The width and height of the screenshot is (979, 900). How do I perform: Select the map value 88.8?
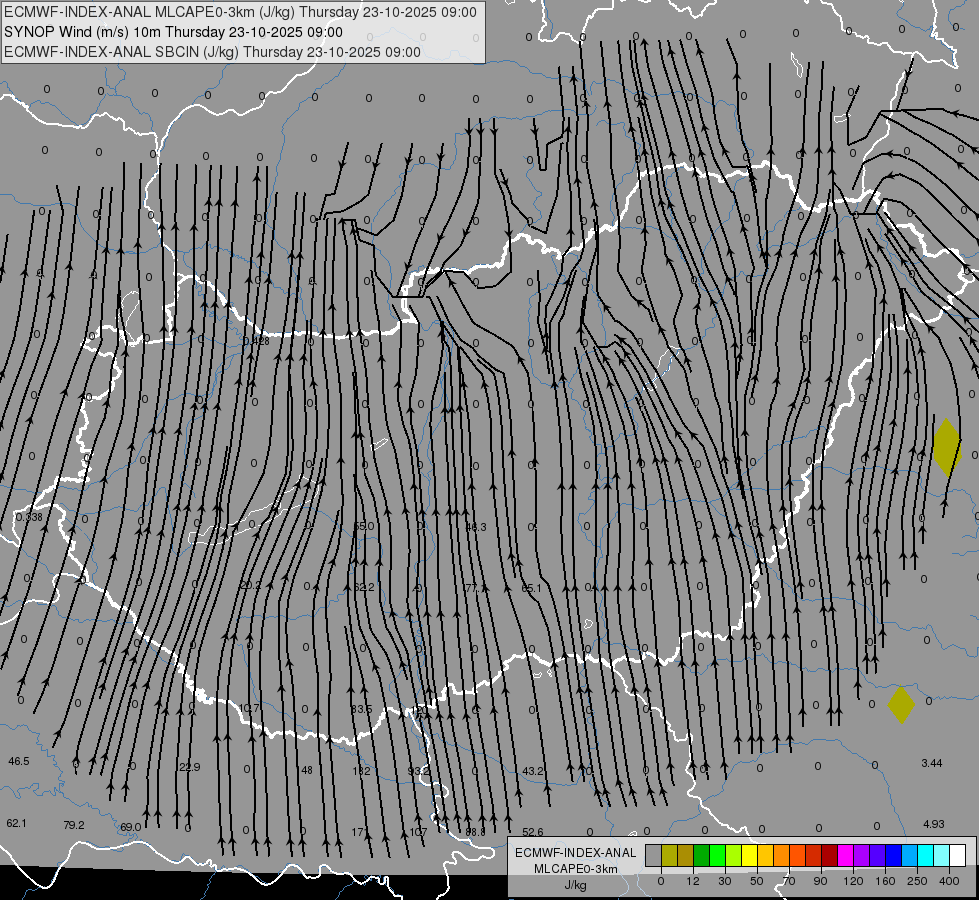click(476, 832)
